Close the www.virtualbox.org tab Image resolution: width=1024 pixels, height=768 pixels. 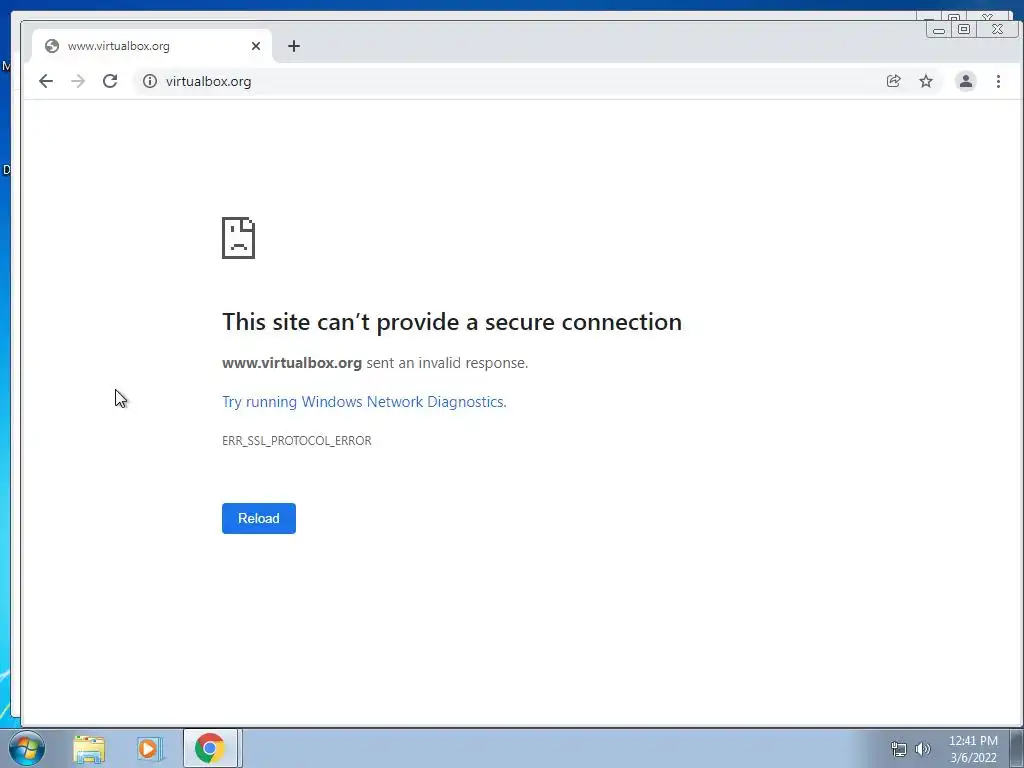pyautogui.click(x=256, y=46)
